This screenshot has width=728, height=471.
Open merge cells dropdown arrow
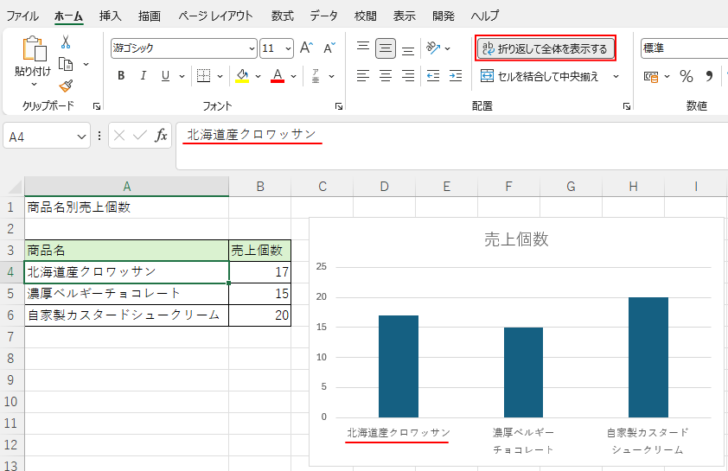(x=616, y=76)
